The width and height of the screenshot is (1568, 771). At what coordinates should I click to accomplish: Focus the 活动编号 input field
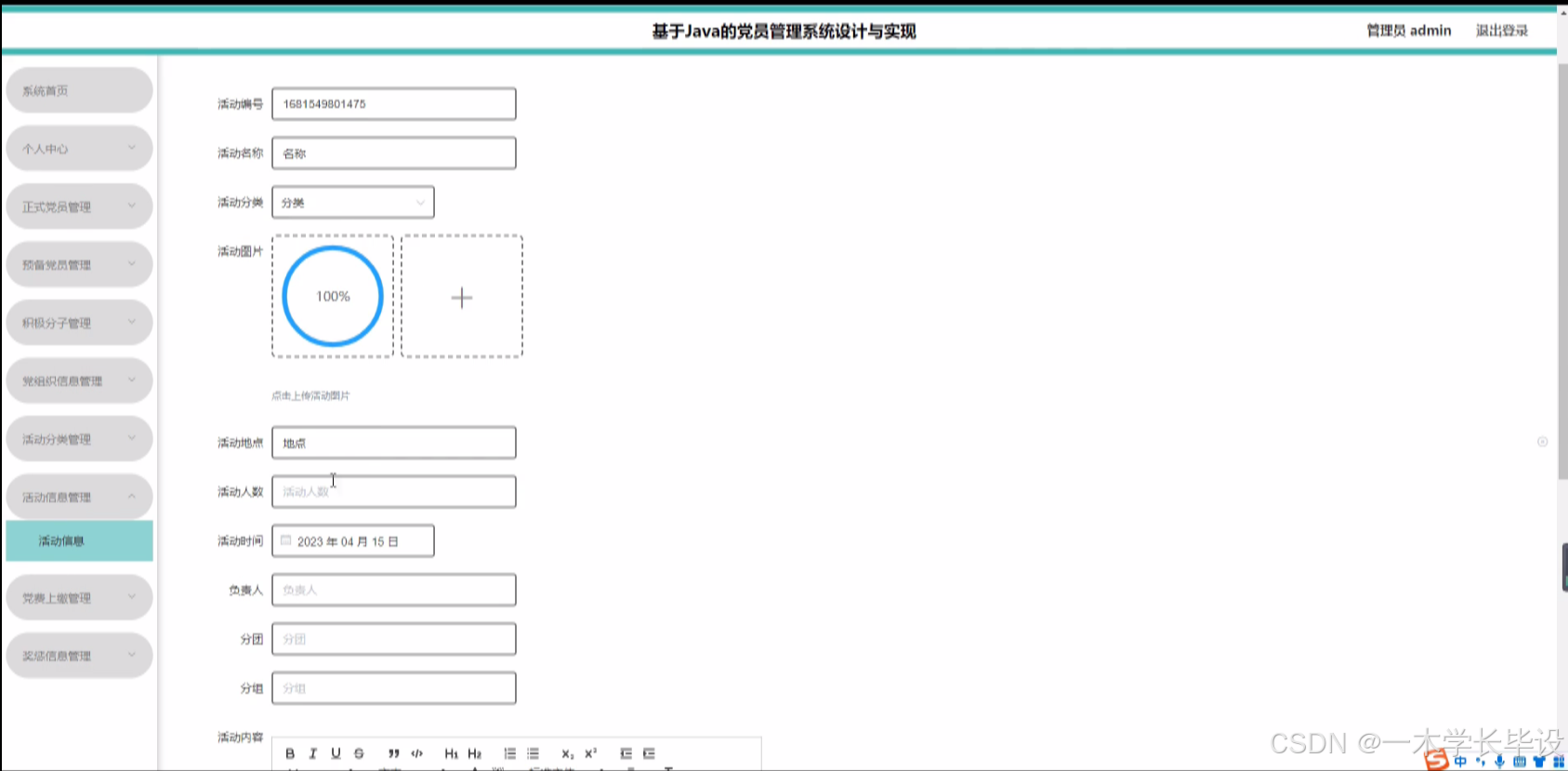[394, 104]
